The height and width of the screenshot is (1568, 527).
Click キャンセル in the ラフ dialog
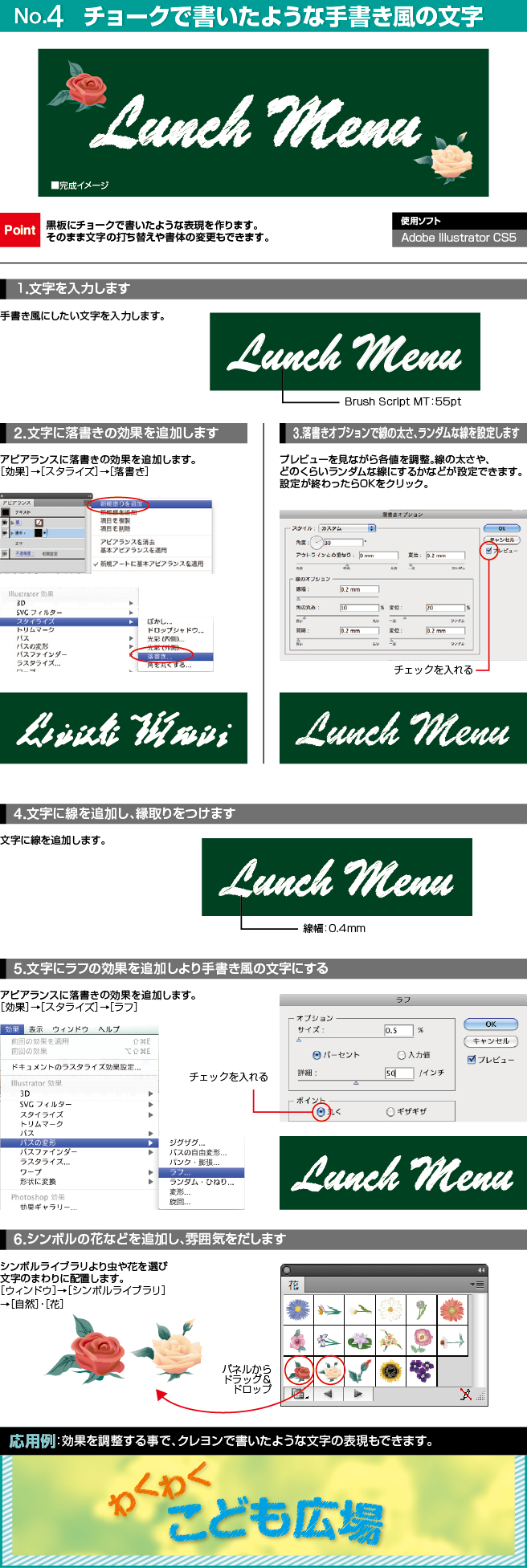point(490,1041)
